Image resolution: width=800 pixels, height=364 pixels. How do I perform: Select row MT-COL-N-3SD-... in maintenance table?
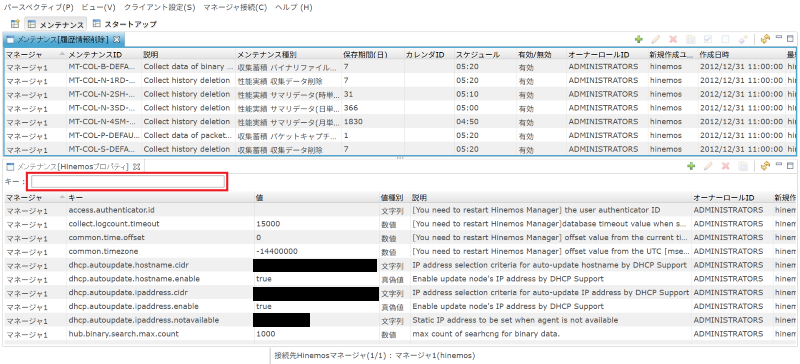click(399, 108)
